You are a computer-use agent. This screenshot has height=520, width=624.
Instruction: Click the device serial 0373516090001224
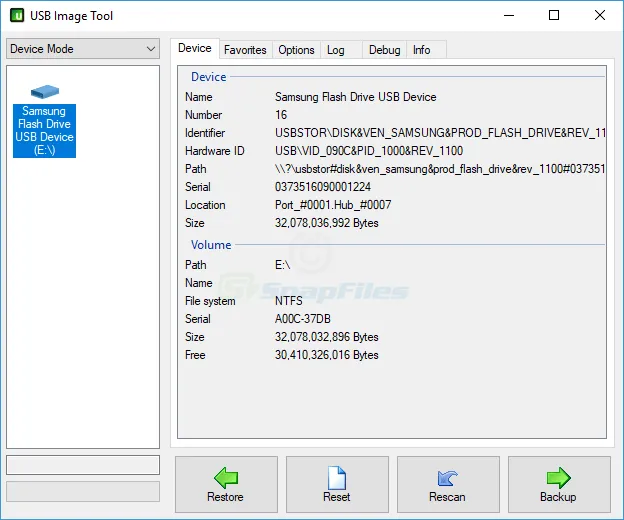point(323,187)
